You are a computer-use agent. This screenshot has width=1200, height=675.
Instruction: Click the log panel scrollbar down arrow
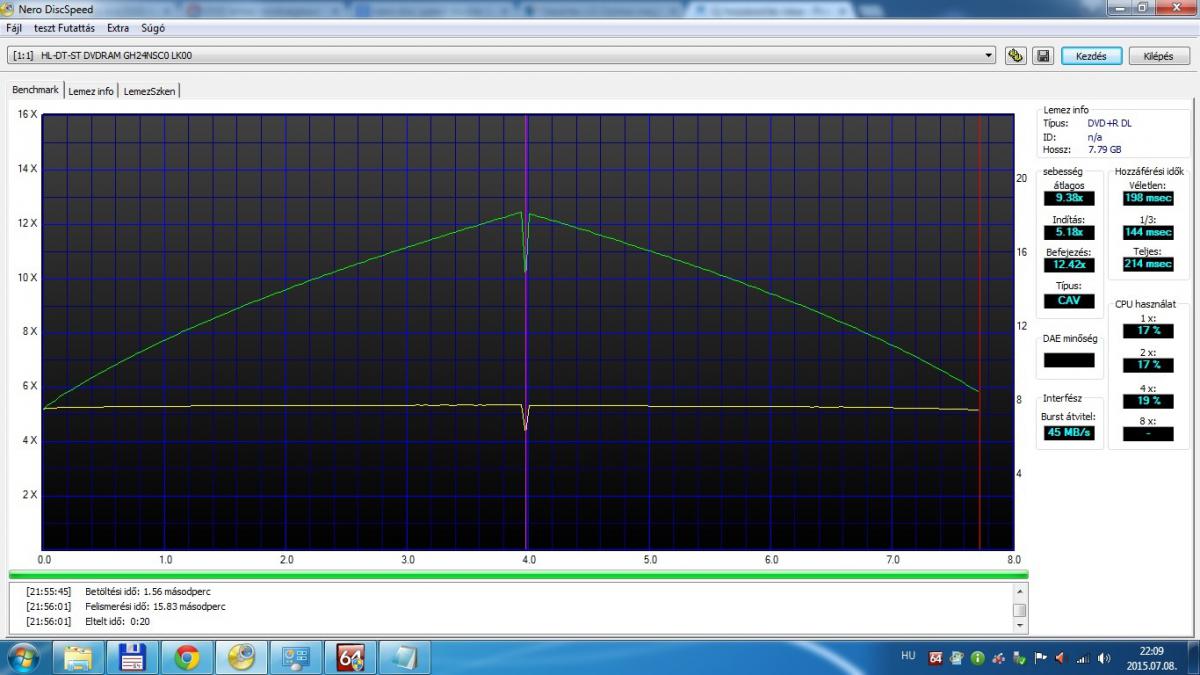tap(1019, 626)
